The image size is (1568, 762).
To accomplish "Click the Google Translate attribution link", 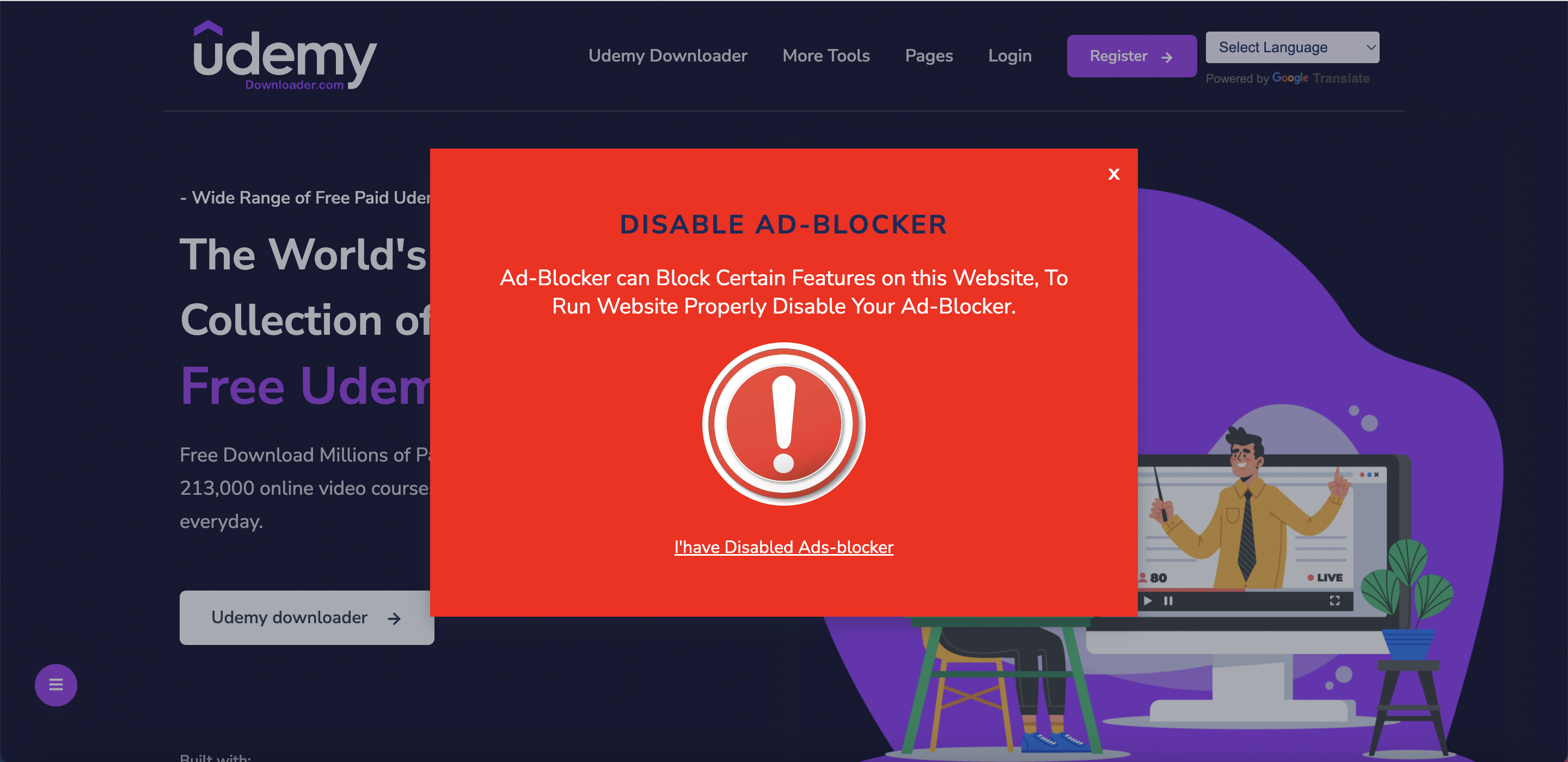I will 1320,78.
